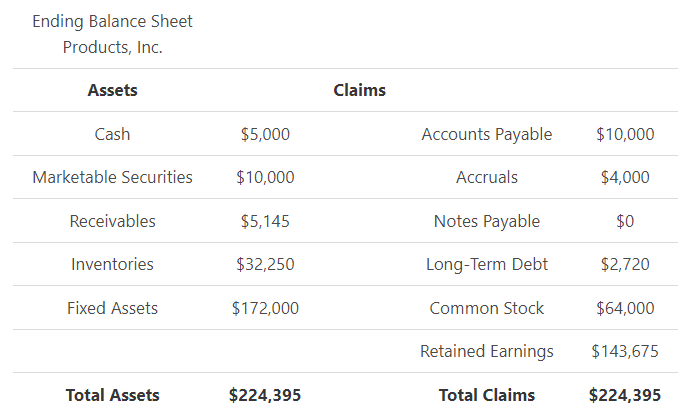
Task: Select the Receivables amount $5,145
Action: click(265, 221)
